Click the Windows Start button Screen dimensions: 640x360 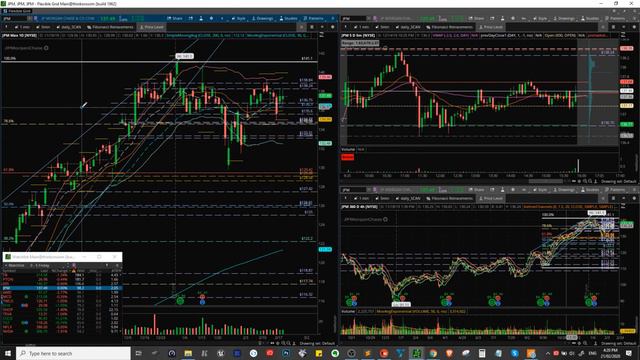pyautogui.click(x=7, y=353)
